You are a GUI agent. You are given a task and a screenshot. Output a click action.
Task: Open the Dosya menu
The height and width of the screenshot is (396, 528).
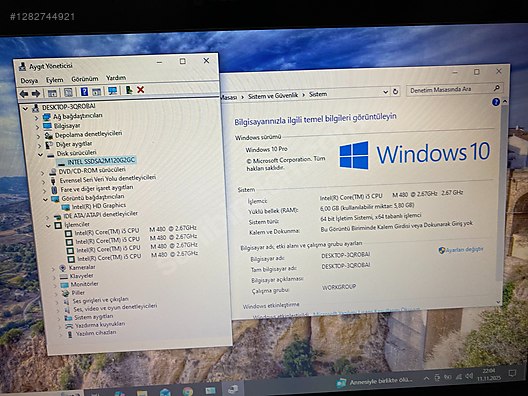click(x=29, y=81)
